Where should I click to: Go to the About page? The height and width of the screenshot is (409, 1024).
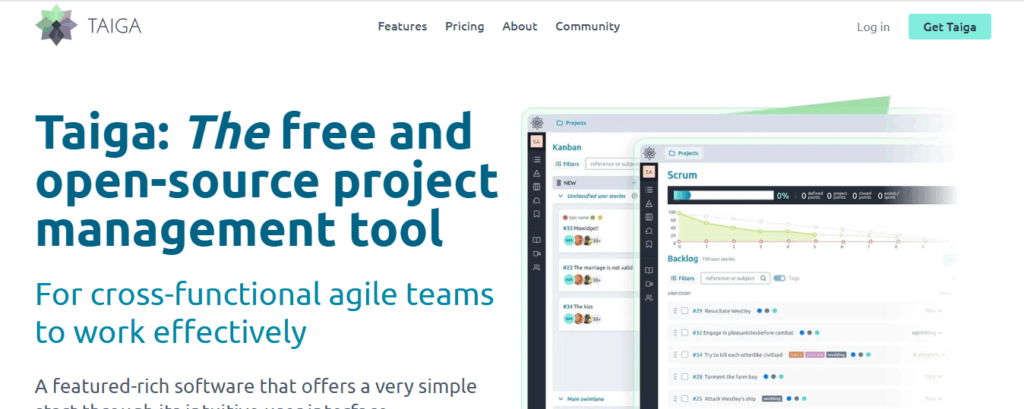pyautogui.click(x=520, y=27)
